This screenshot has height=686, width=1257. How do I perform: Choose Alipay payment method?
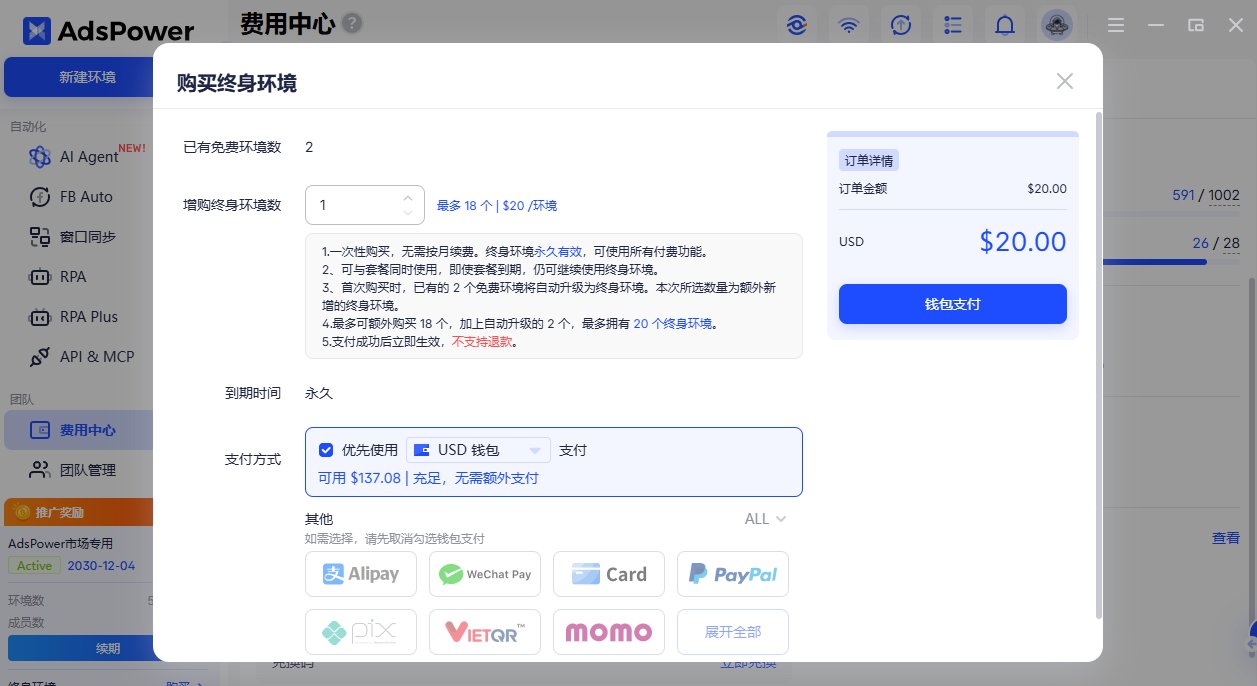[x=361, y=574]
